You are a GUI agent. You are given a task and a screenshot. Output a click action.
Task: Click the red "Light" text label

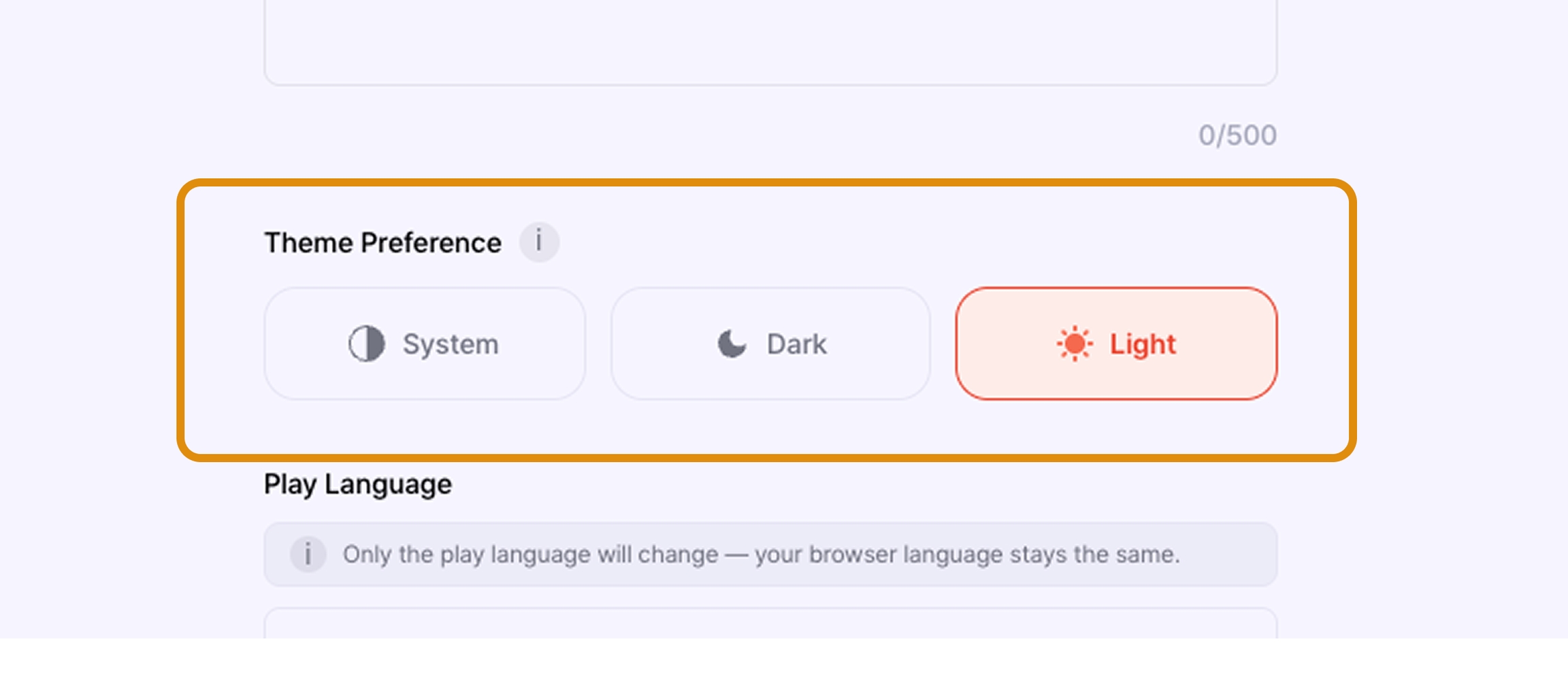(x=1143, y=344)
